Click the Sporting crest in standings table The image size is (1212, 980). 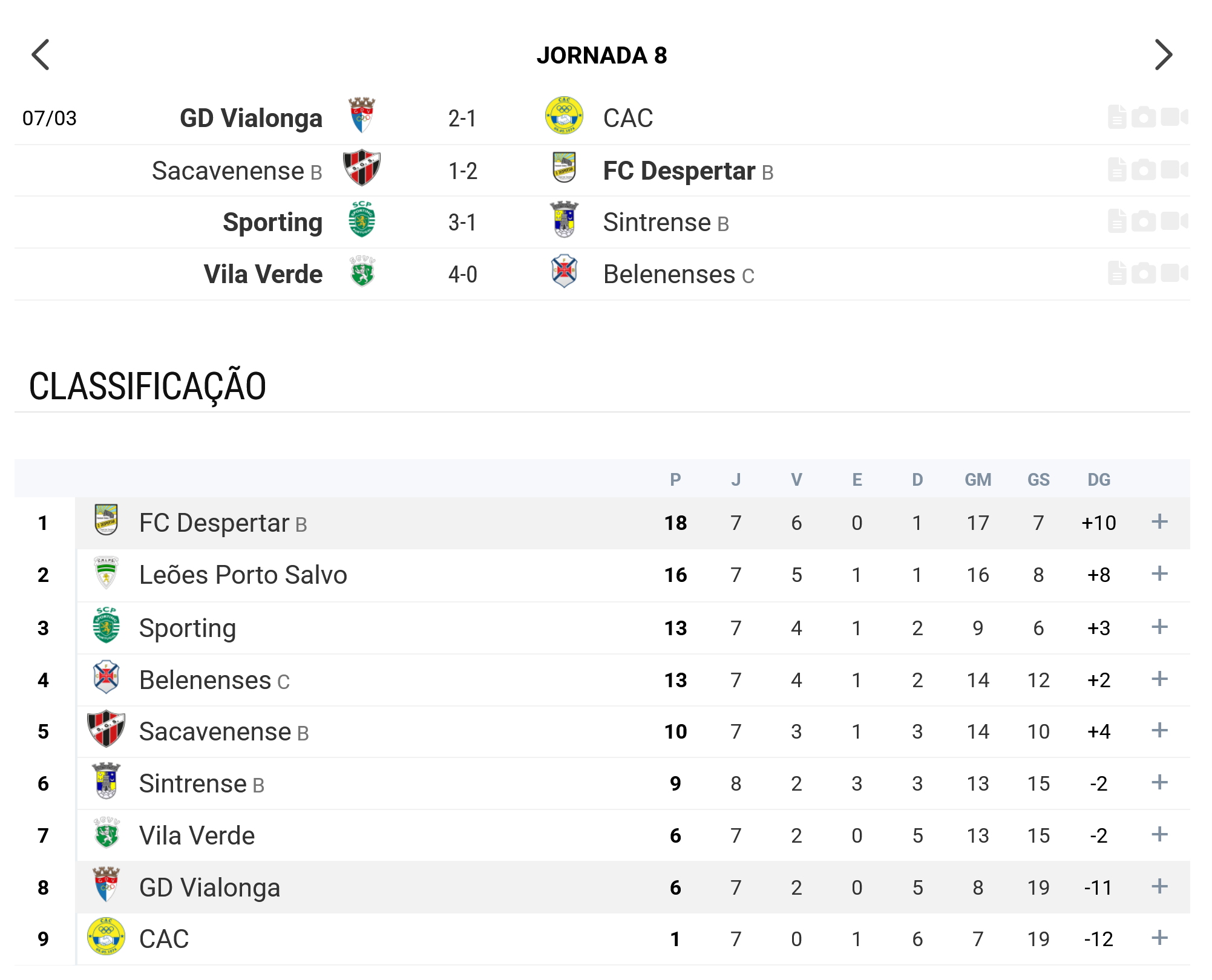pyautogui.click(x=106, y=626)
